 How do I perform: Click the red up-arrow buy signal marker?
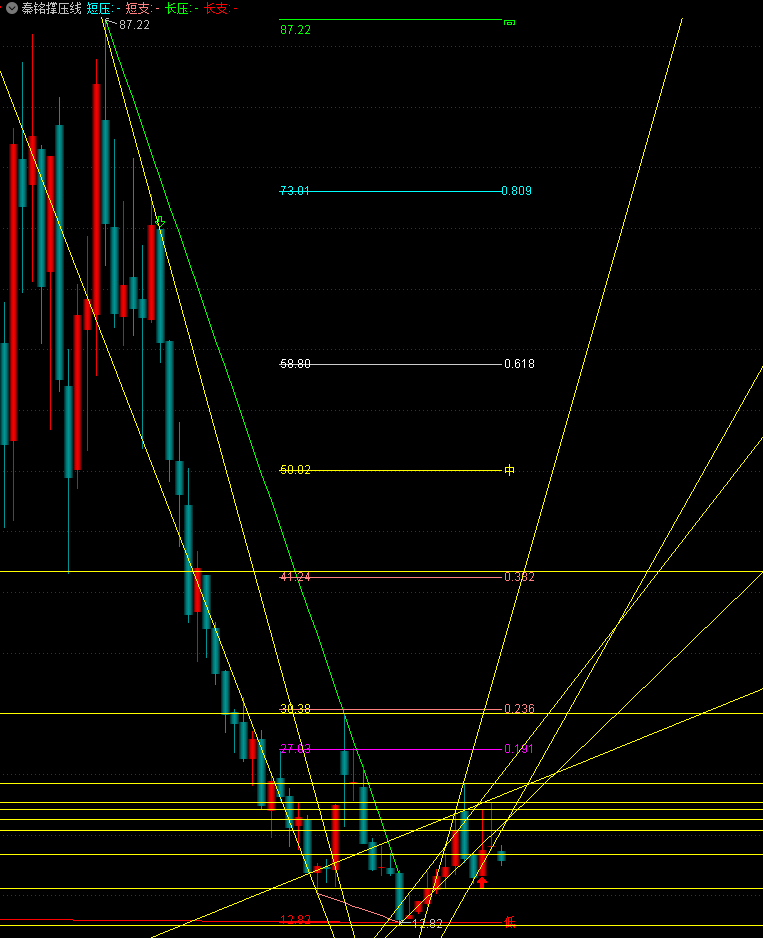[482, 882]
